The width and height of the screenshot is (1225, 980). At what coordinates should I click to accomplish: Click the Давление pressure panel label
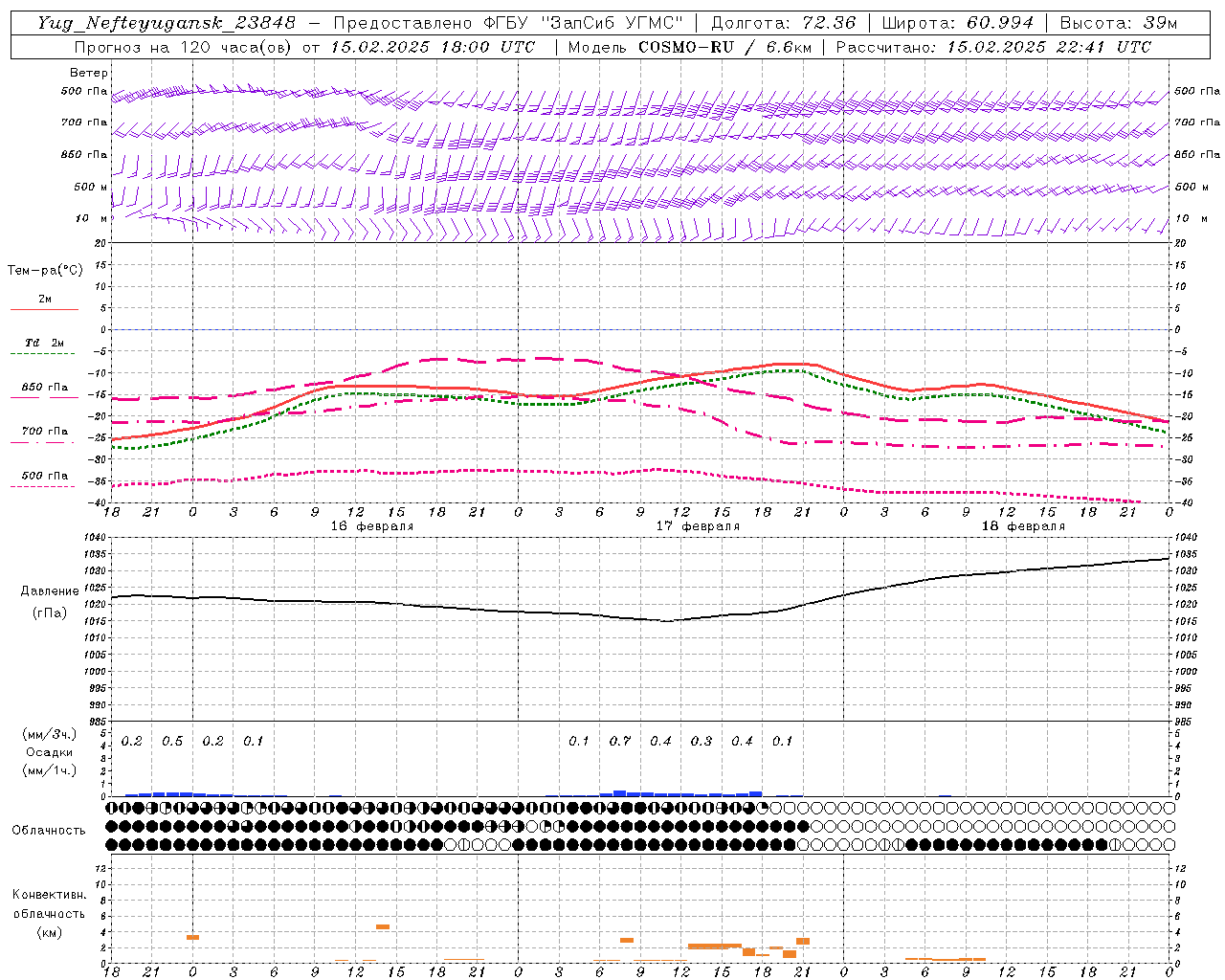coord(50,591)
